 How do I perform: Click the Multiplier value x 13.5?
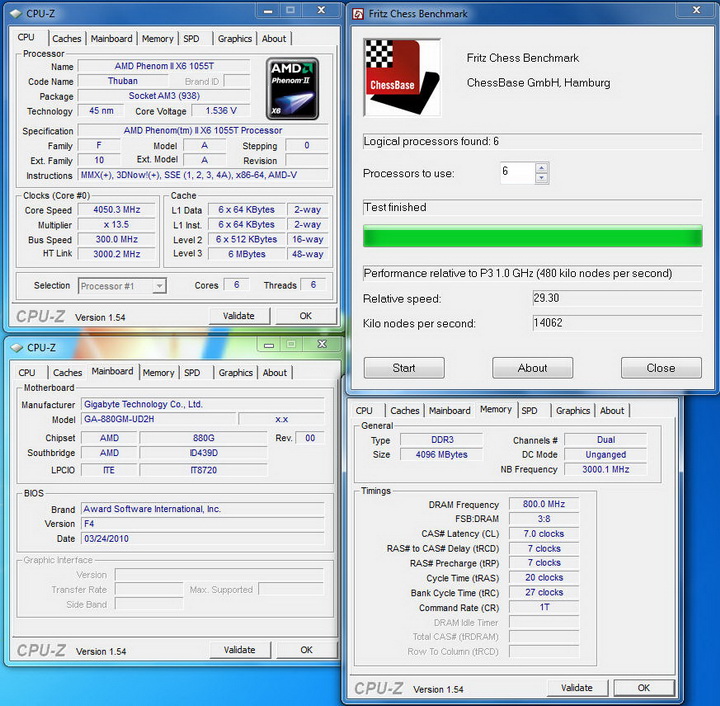117,224
